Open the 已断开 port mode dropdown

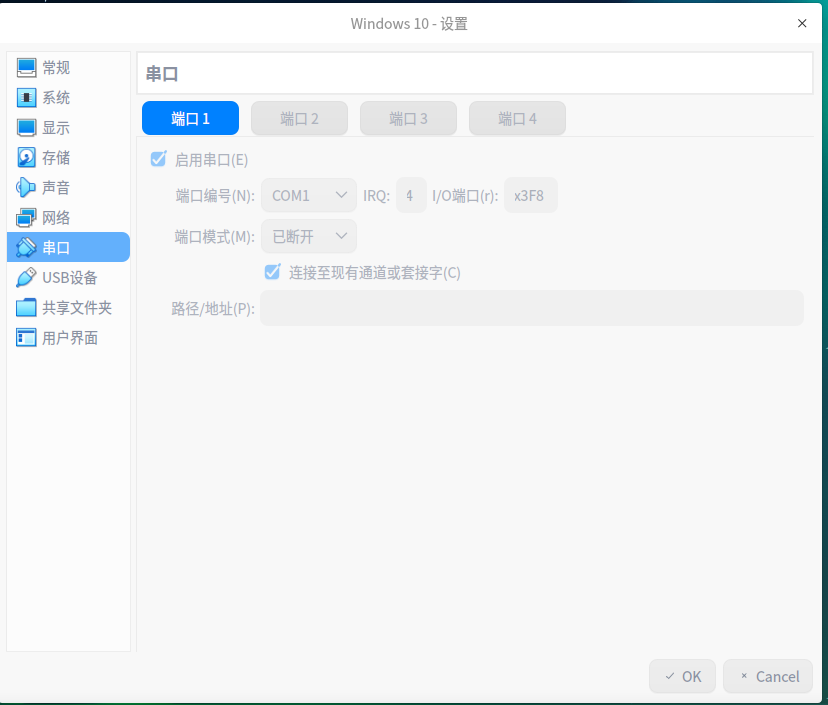[x=309, y=236]
